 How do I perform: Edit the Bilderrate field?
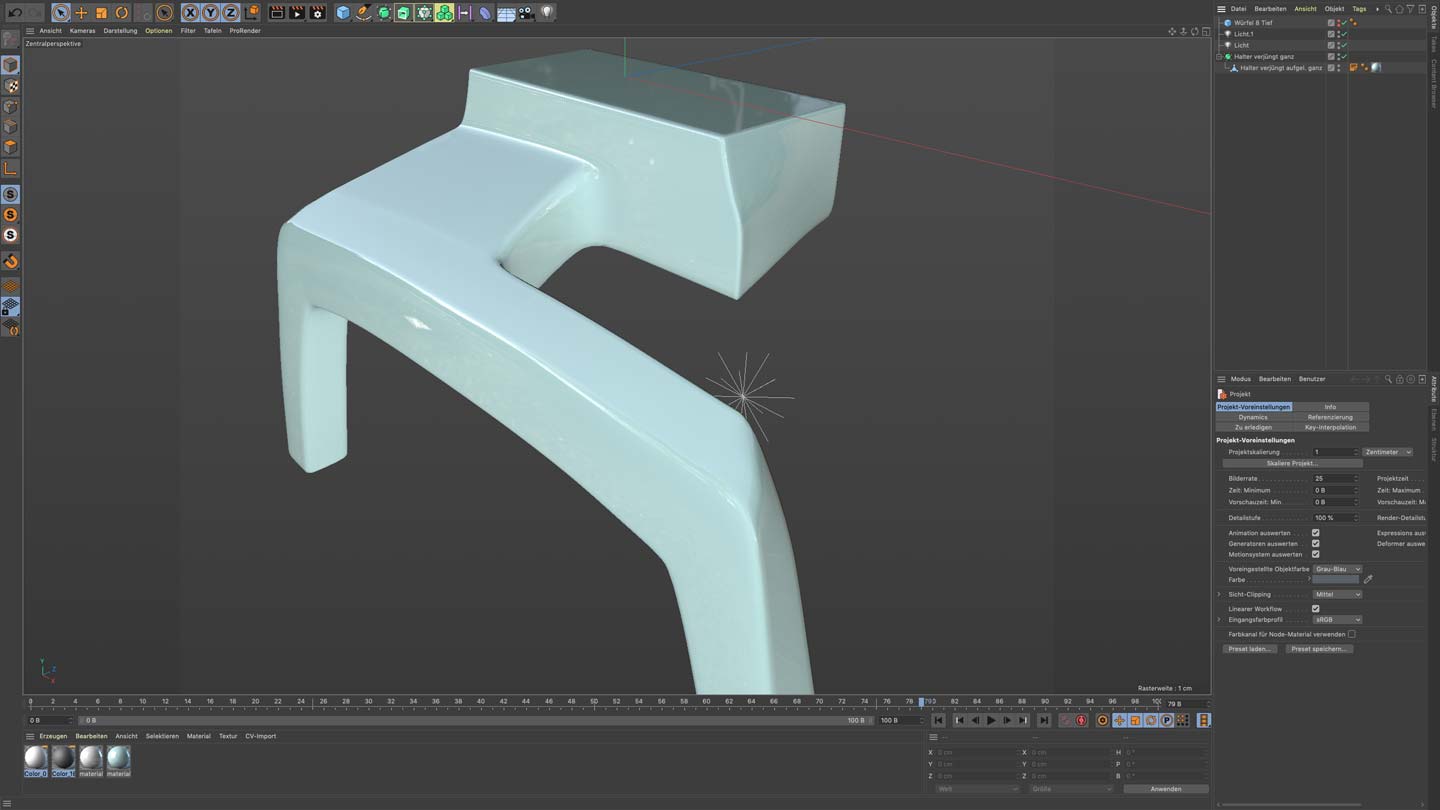[1335, 479]
